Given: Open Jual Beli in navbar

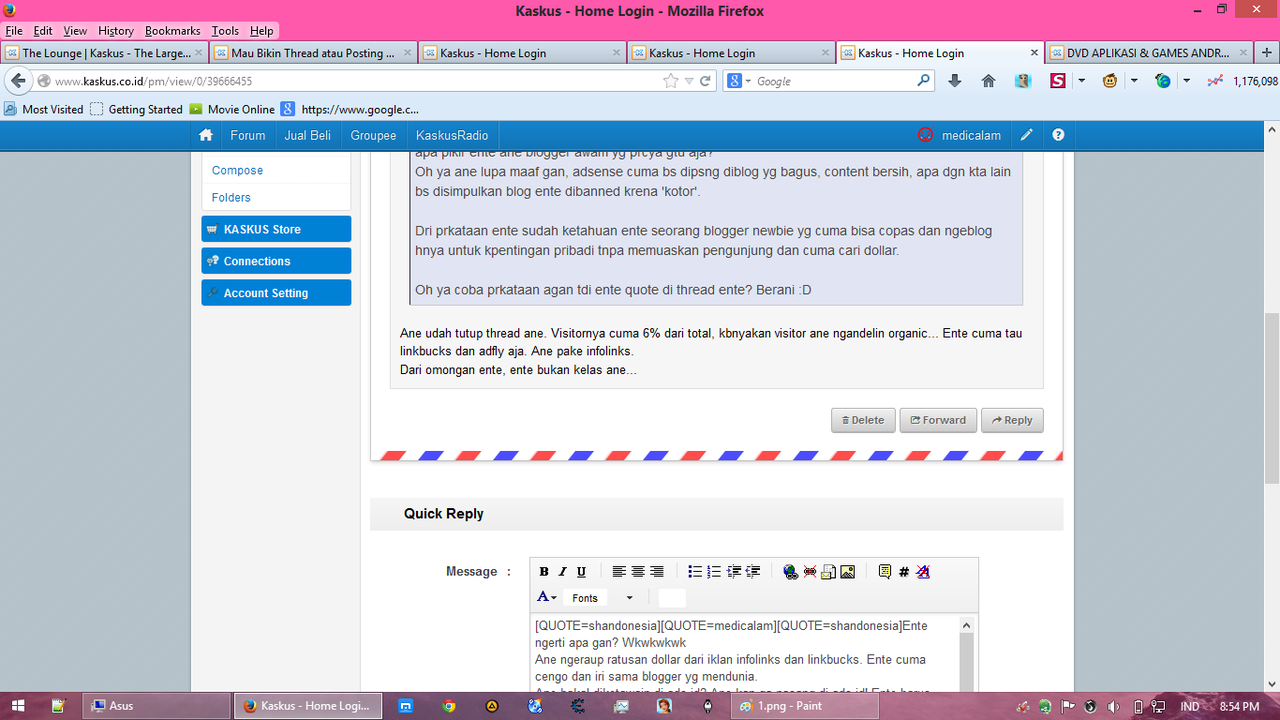Looking at the screenshot, I should [x=308, y=135].
